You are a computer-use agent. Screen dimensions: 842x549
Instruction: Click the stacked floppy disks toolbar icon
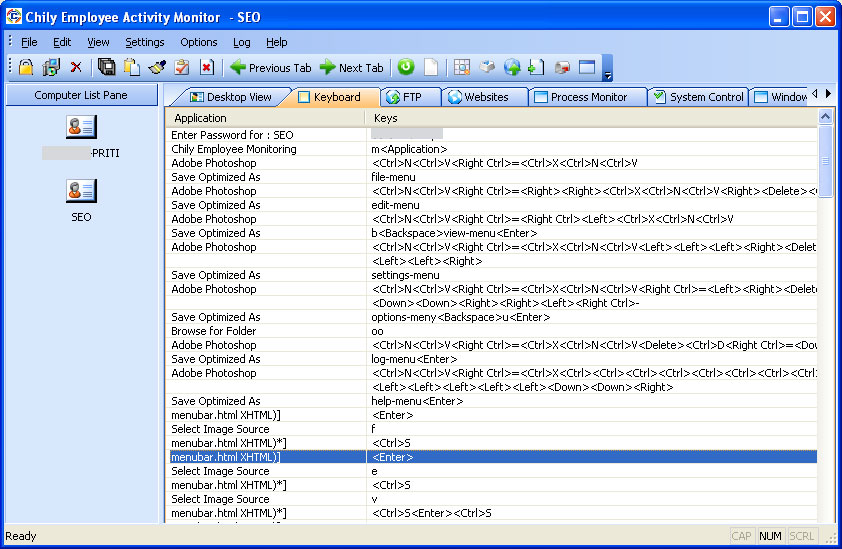106,67
